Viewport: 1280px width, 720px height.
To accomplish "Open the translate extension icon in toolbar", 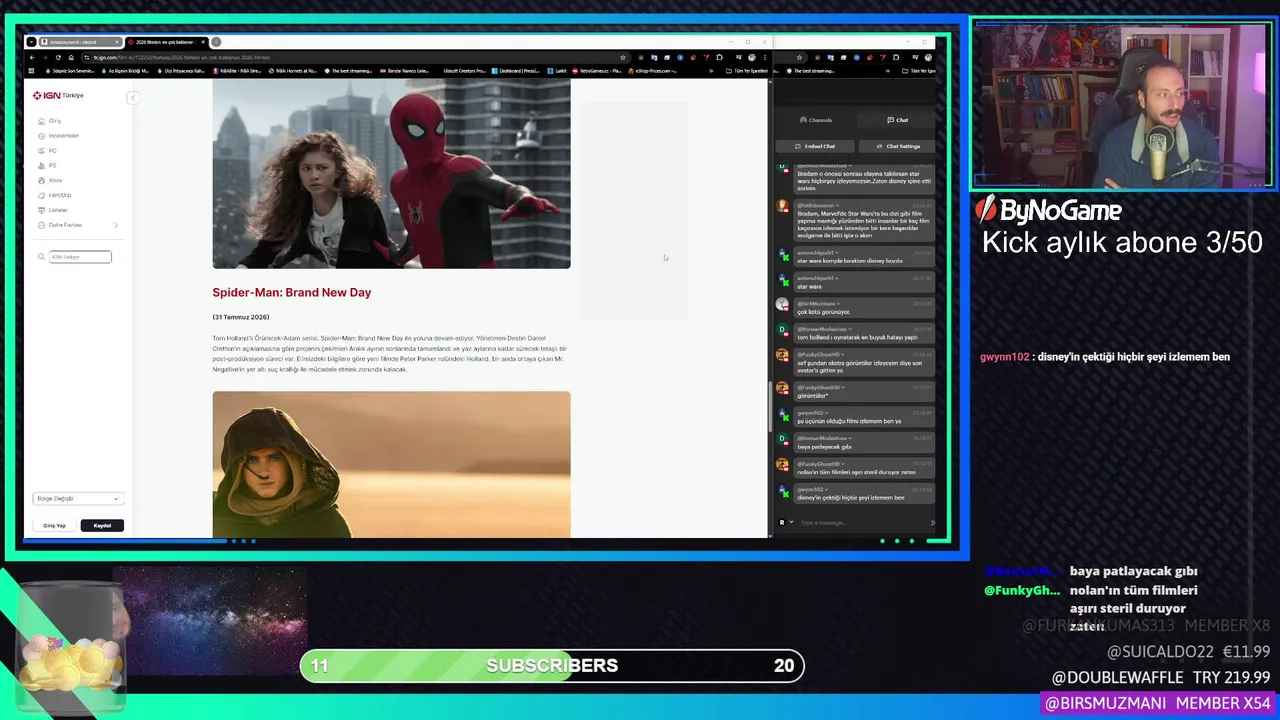I will [x=654, y=57].
